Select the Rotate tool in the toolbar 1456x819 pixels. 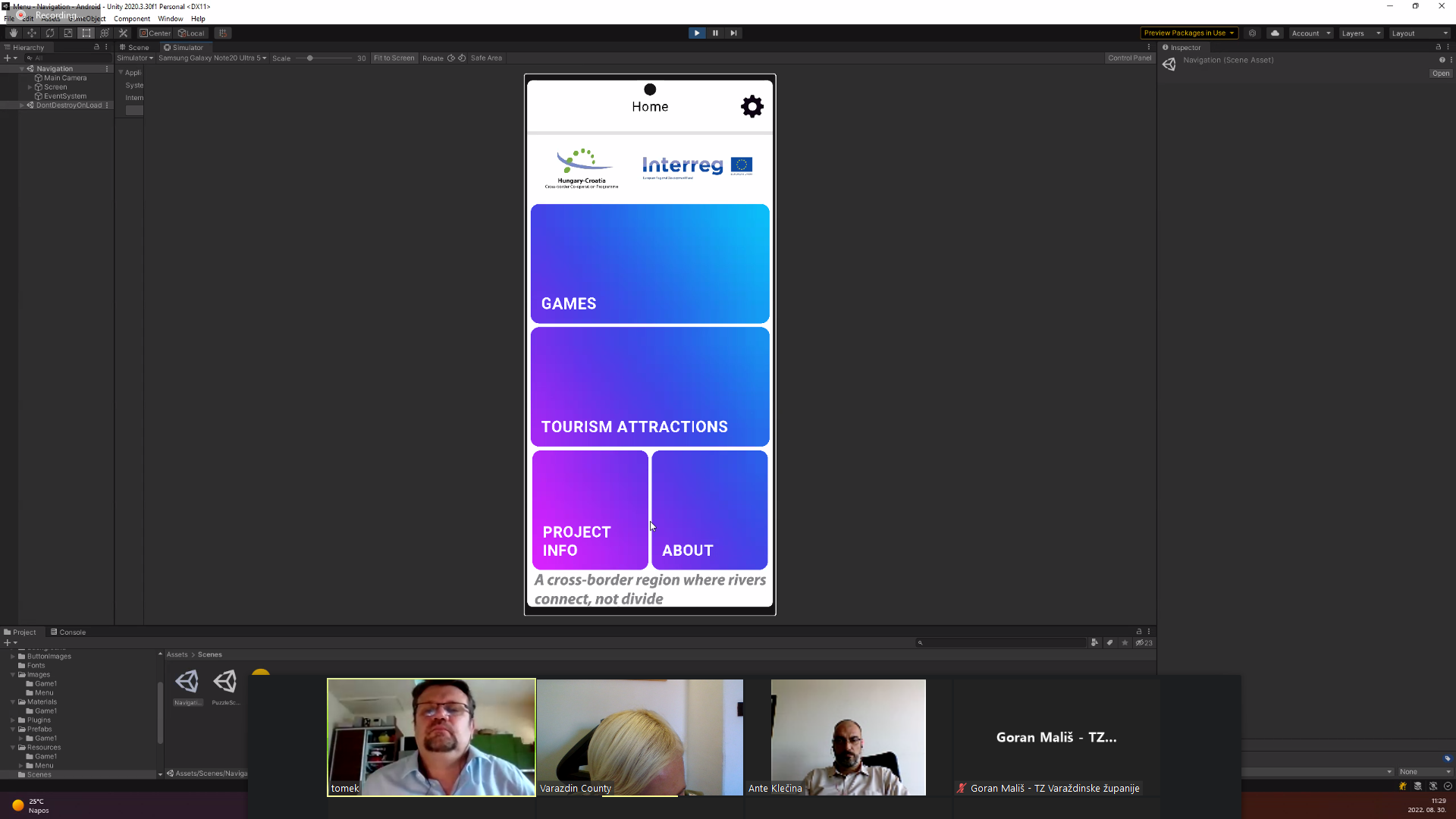[x=50, y=33]
